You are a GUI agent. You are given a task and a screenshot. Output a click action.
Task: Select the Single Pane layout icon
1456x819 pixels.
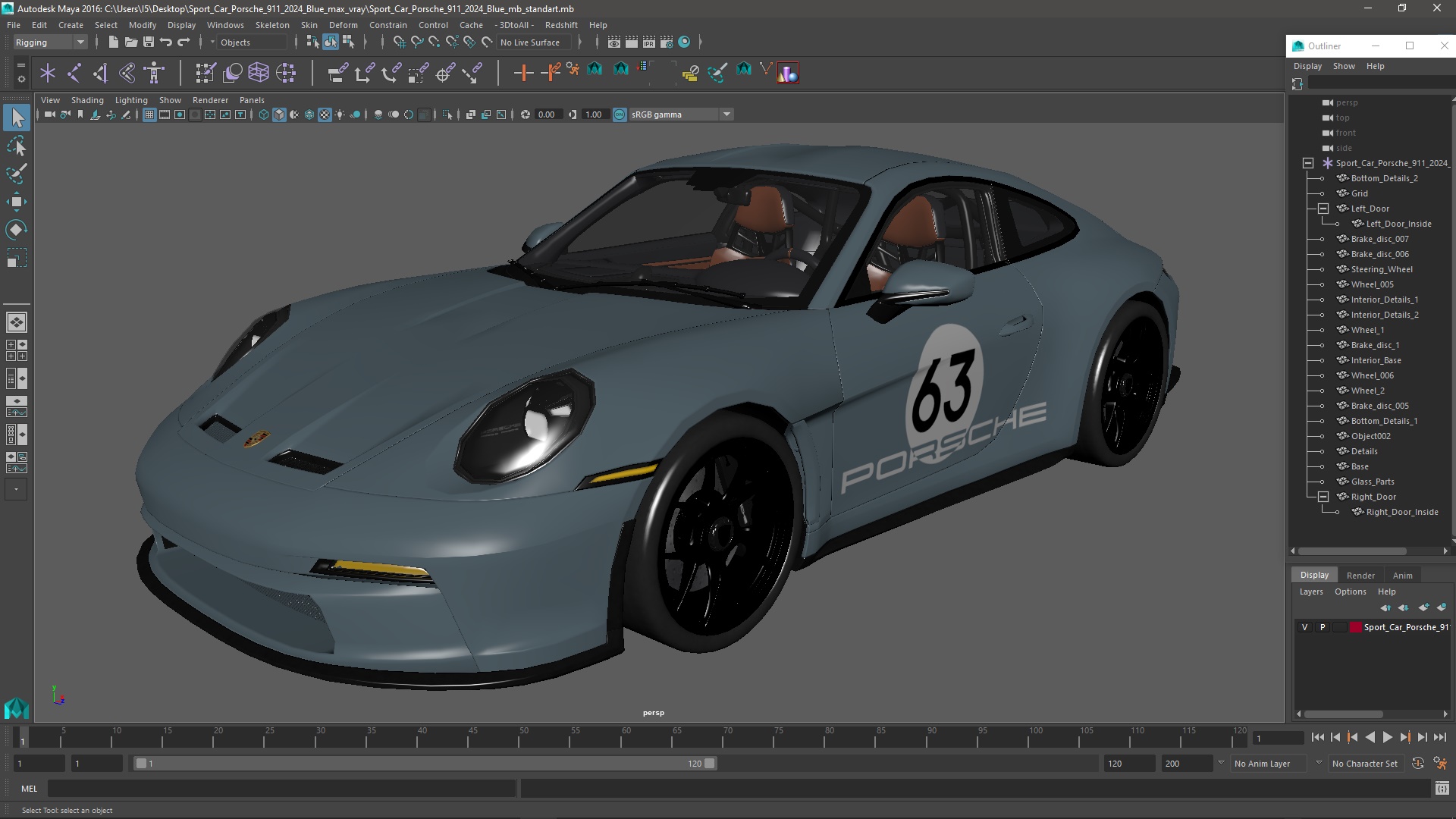17,322
